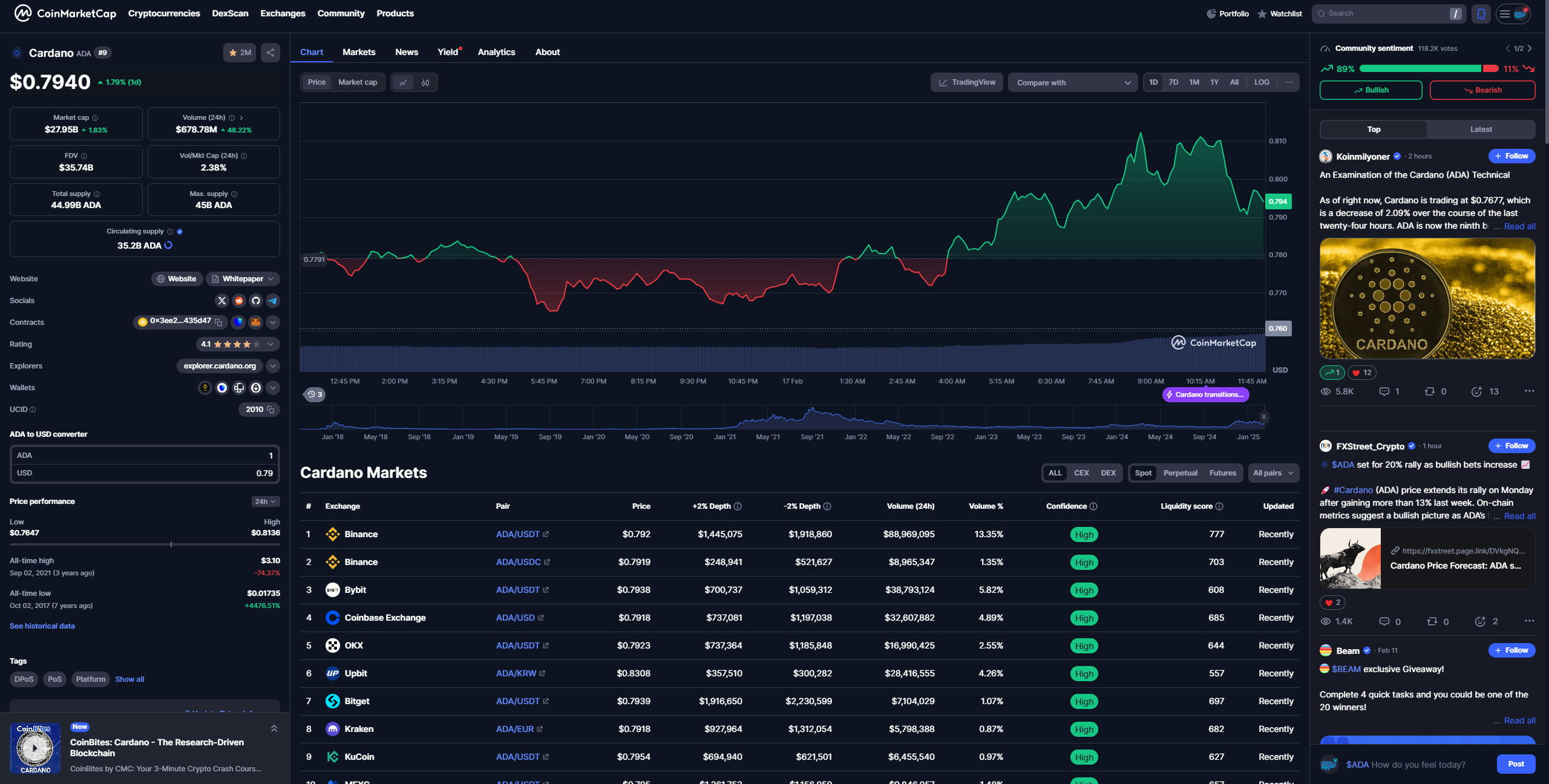Click the timeline range slider handle
This screenshot has height=784, width=1549.
tap(1263, 417)
